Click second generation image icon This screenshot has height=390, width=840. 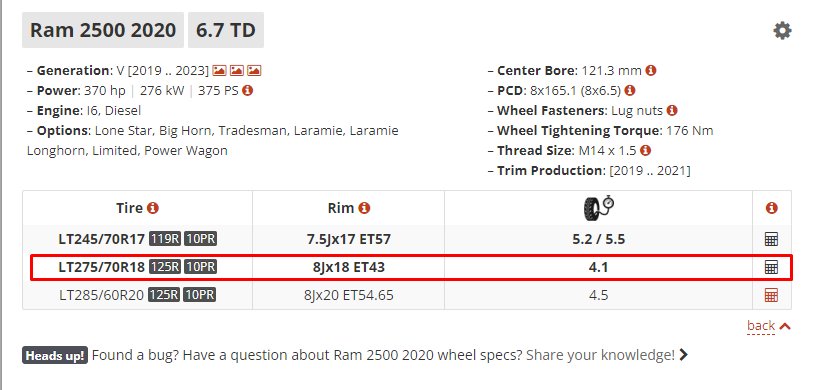237,71
